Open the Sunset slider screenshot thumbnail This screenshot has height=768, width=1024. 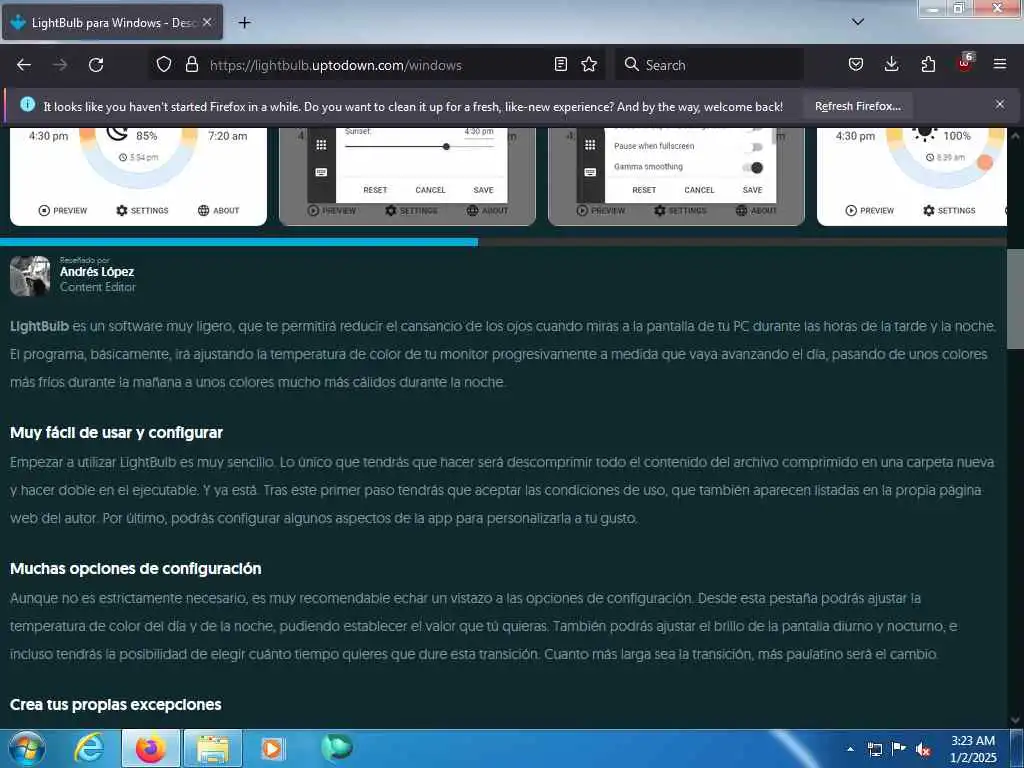[408, 176]
